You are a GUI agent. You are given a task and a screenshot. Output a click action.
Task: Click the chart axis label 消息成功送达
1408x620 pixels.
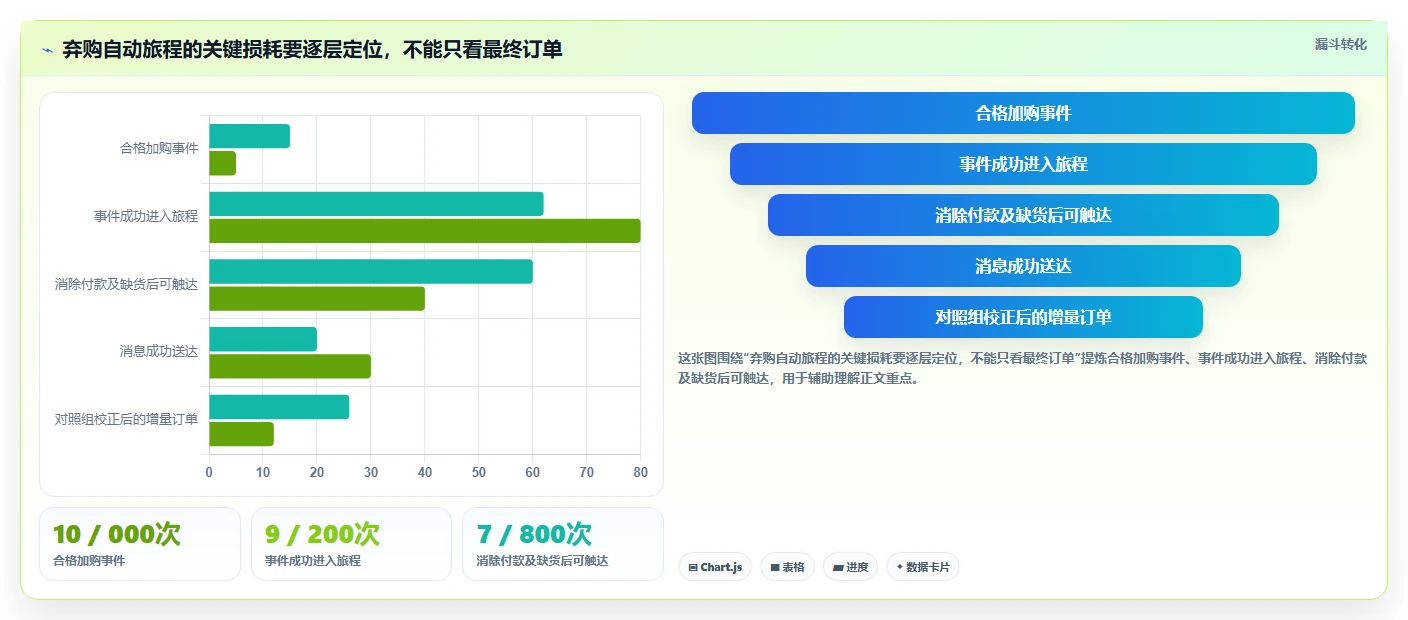point(159,352)
